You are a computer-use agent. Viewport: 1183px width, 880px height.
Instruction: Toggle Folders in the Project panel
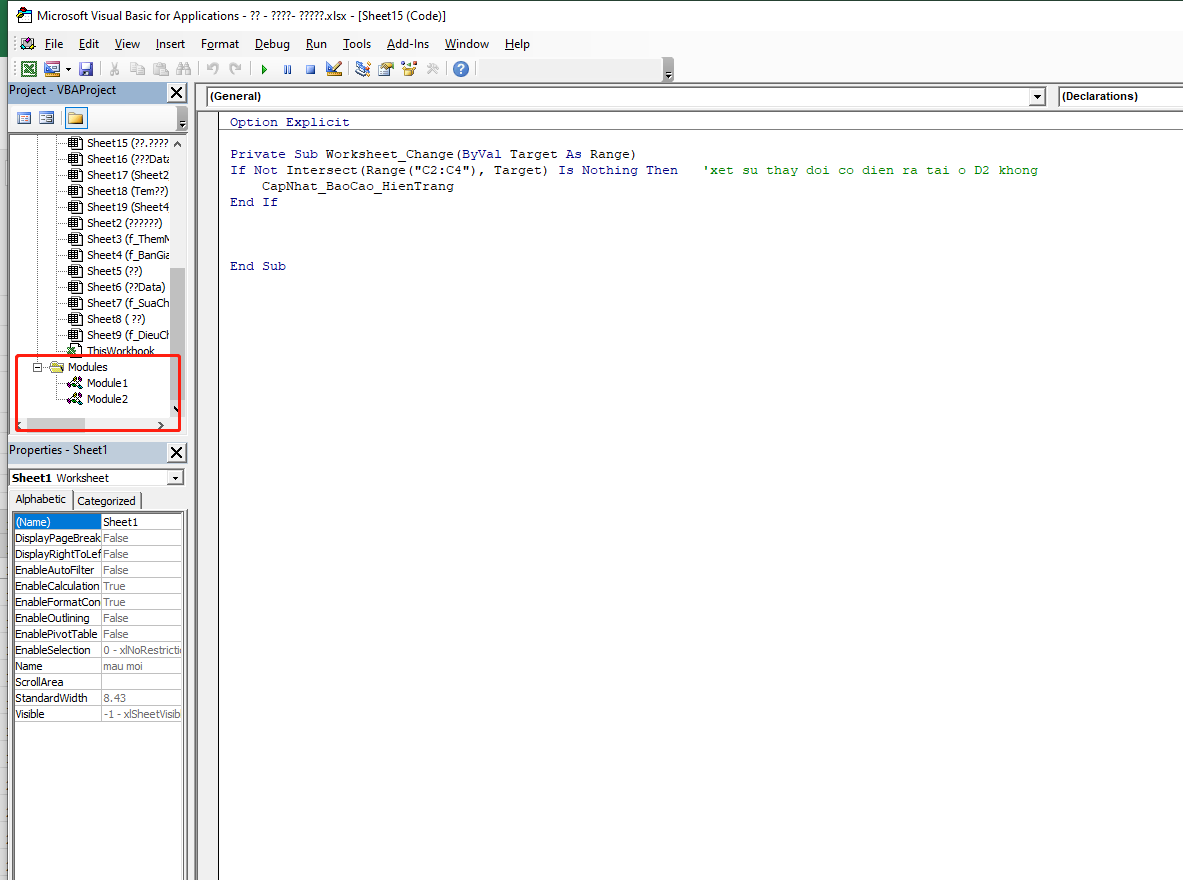point(75,118)
